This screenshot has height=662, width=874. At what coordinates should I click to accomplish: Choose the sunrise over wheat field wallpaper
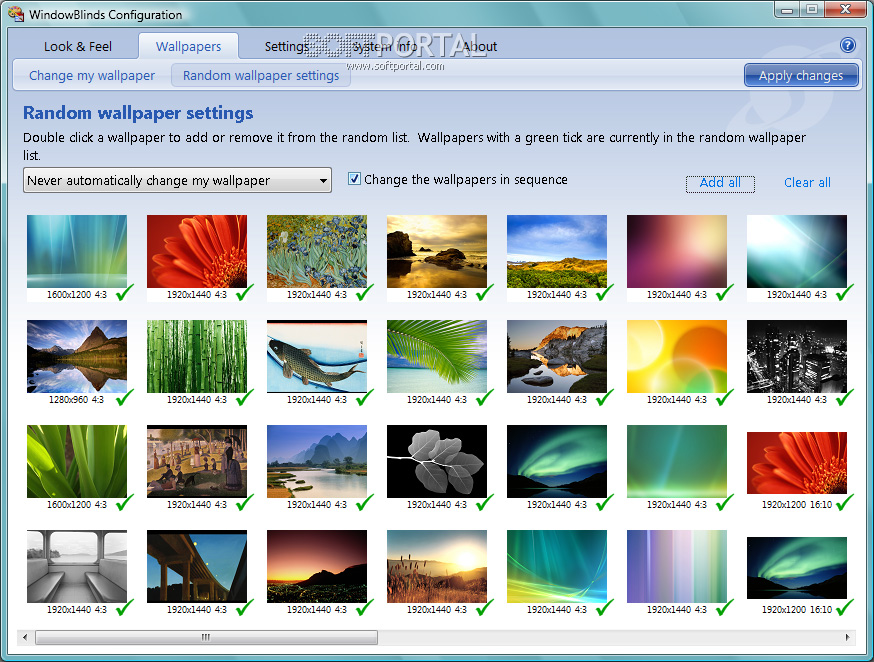click(x=436, y=566)
